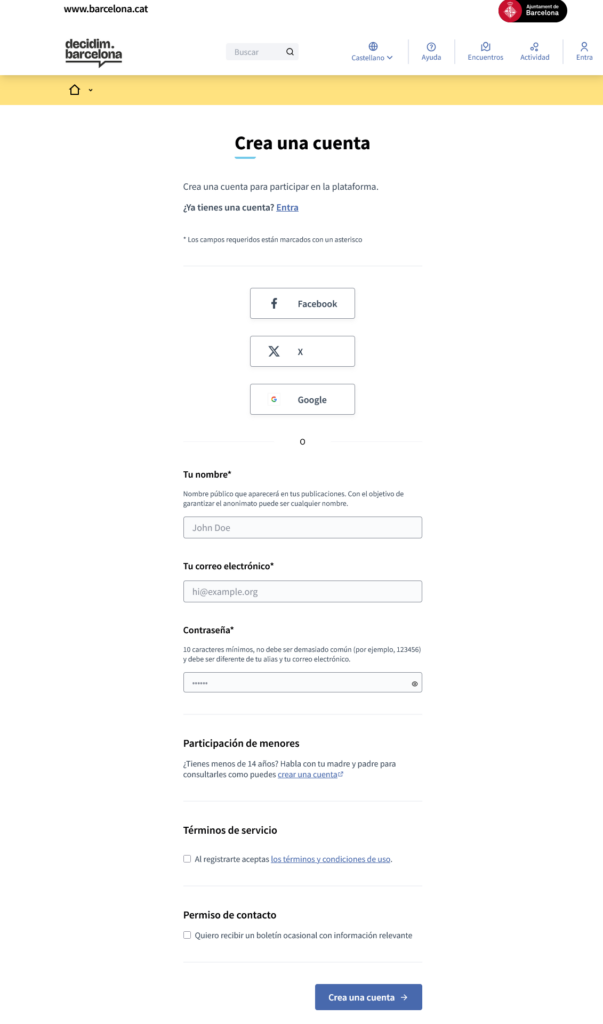This screenshot has height=1024, width=603.
Task: Click the search magnifier icon
Action: 290,52
